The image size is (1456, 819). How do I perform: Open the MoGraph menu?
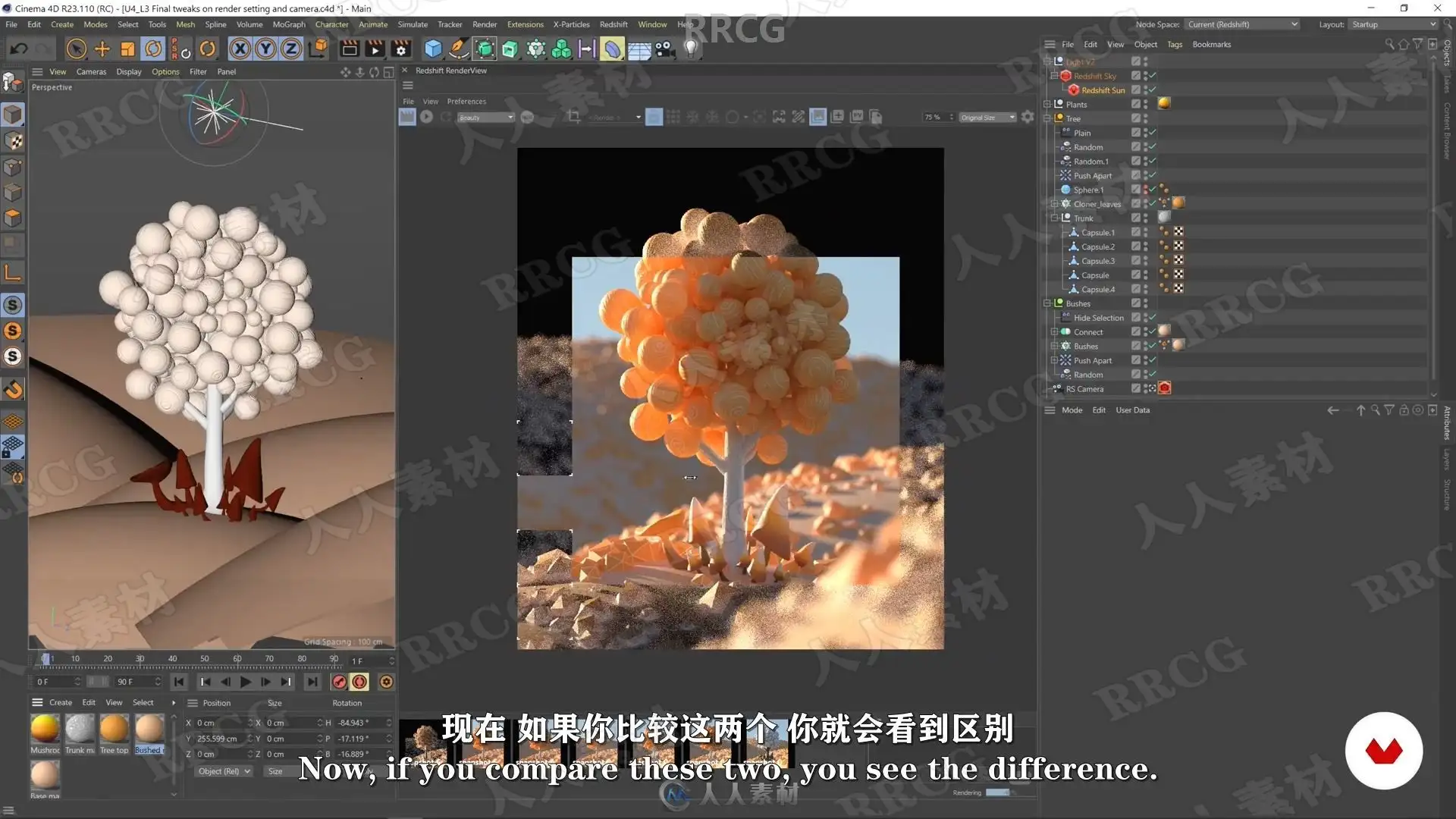[x=289, y=24]
